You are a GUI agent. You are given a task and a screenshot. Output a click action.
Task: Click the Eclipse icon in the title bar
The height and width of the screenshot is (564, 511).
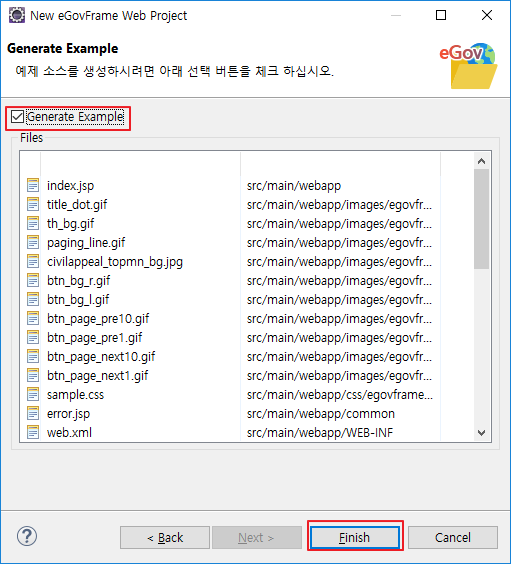click(x=17, y=15)
